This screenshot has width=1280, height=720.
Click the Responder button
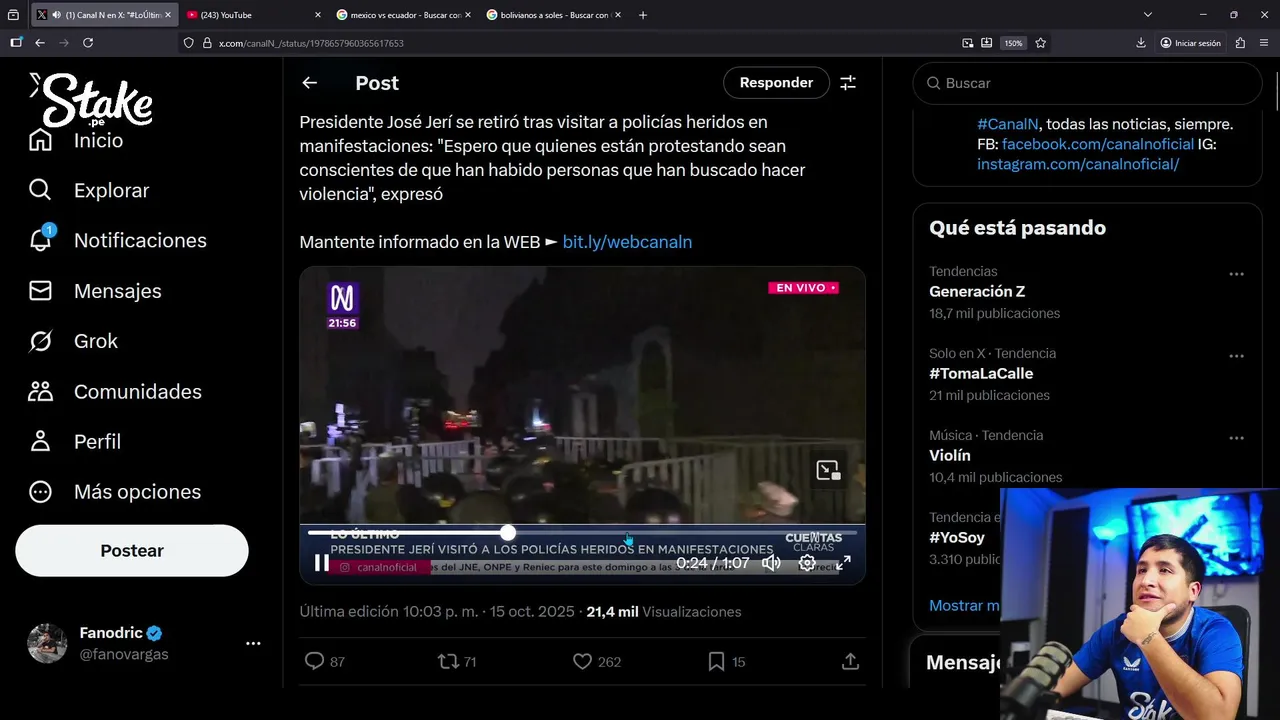(x=776, y=83)
